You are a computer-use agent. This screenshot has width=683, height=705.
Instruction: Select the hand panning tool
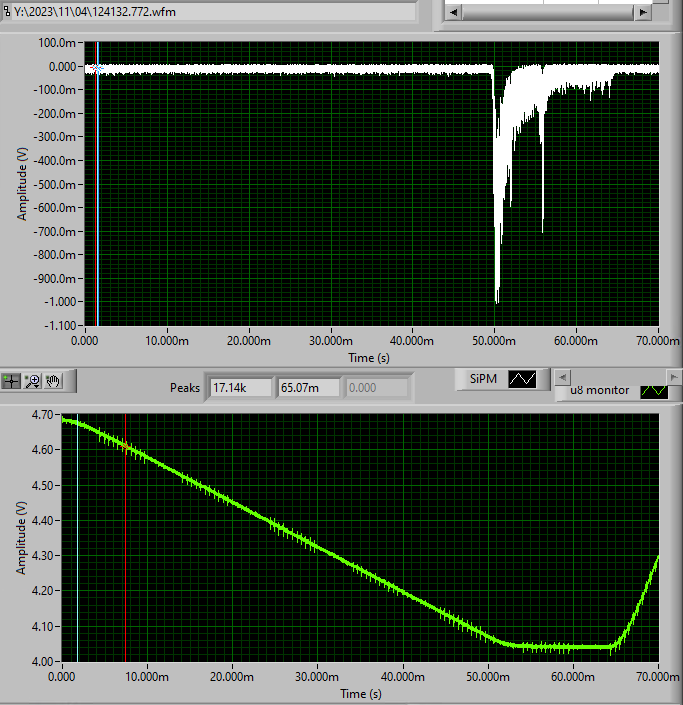pyautogui.click(x=53, y=381)
